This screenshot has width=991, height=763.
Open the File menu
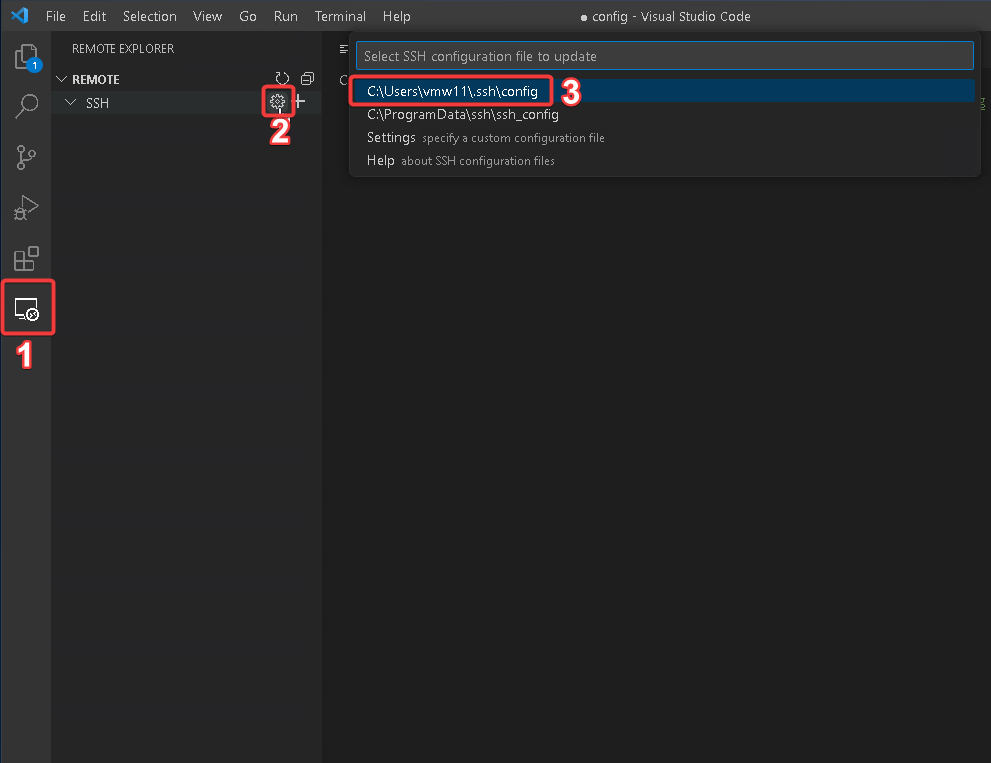tap(56, 16)
